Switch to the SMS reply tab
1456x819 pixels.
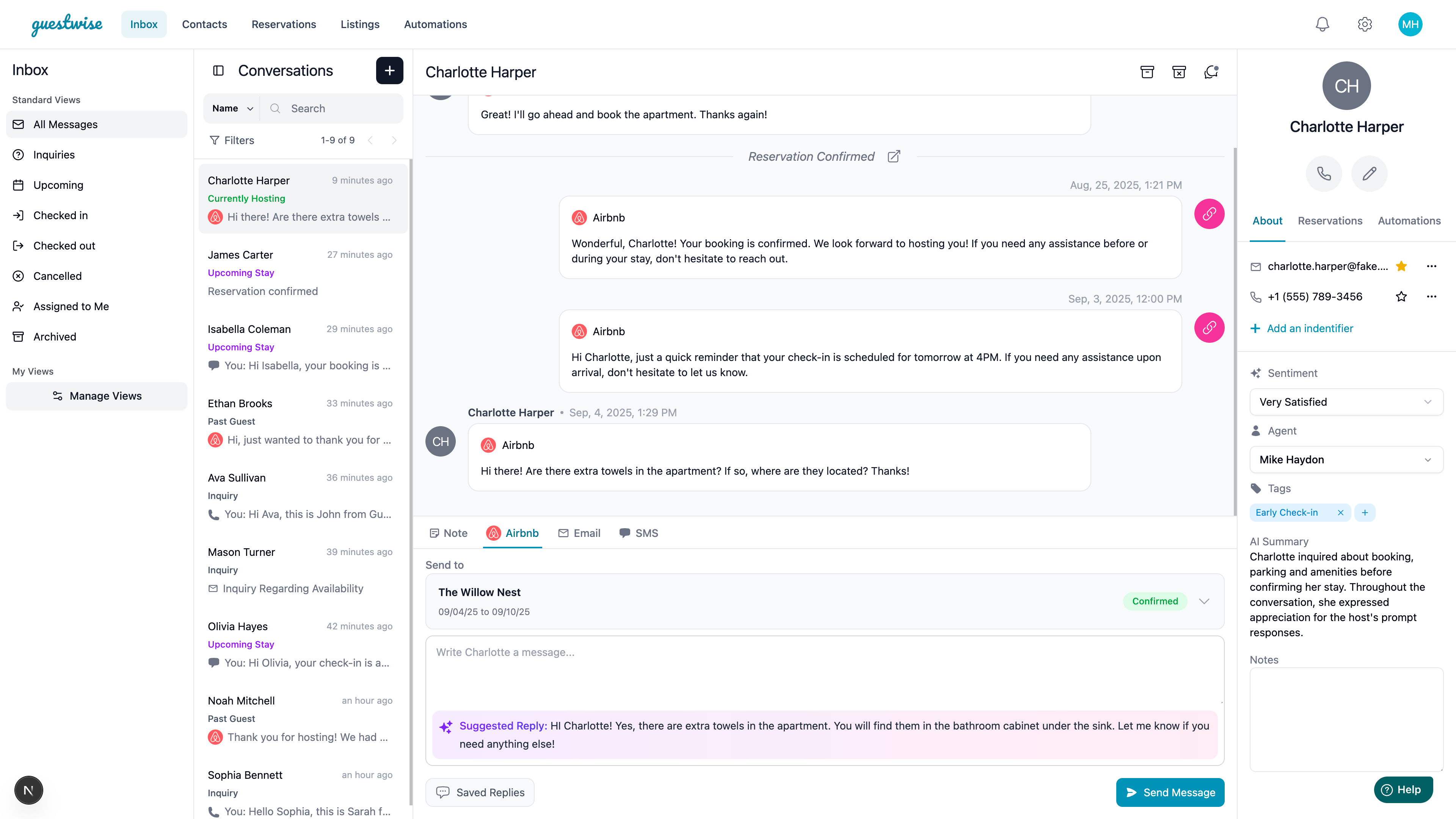pyautogui.click(x=639, y=533)
